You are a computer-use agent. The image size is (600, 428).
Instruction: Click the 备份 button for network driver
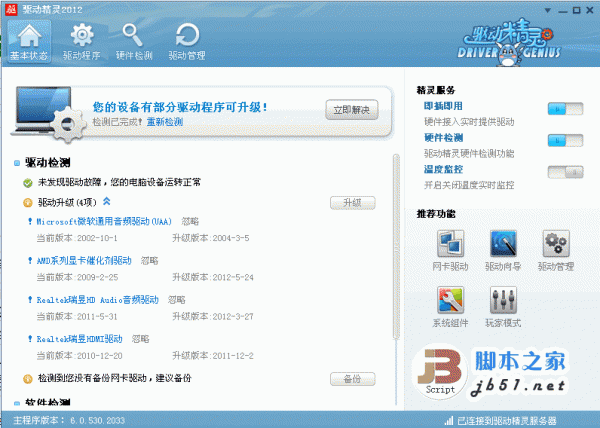click(352, 379)
